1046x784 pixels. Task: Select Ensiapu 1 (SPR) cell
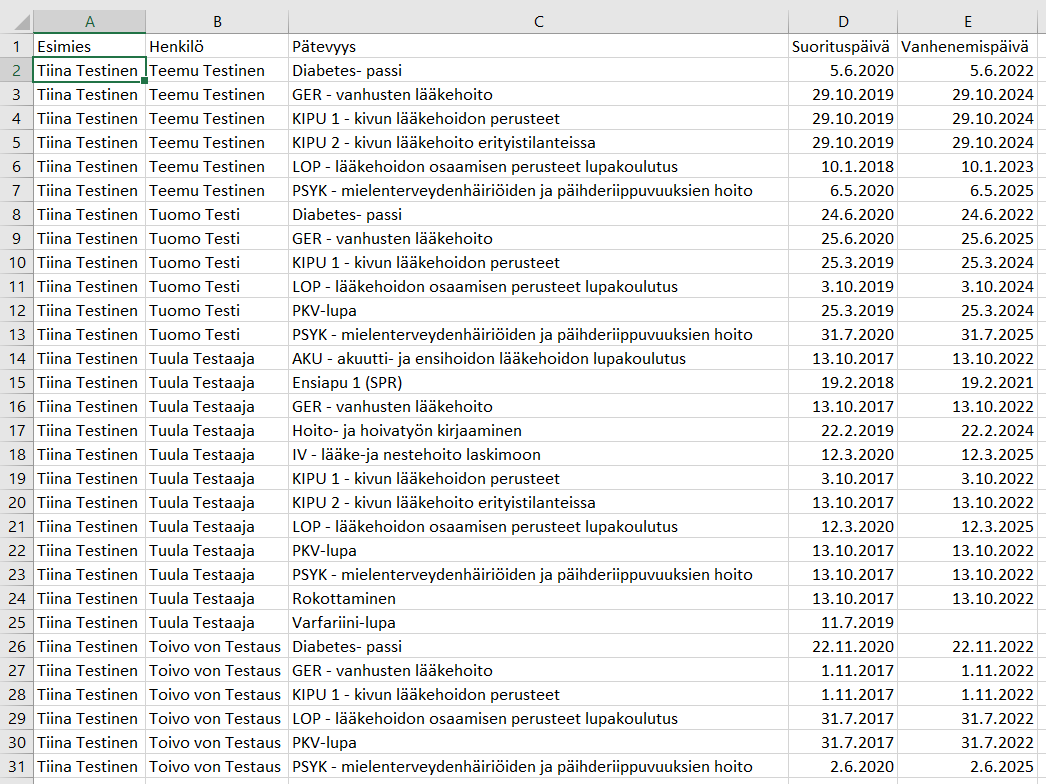[538, 382]
